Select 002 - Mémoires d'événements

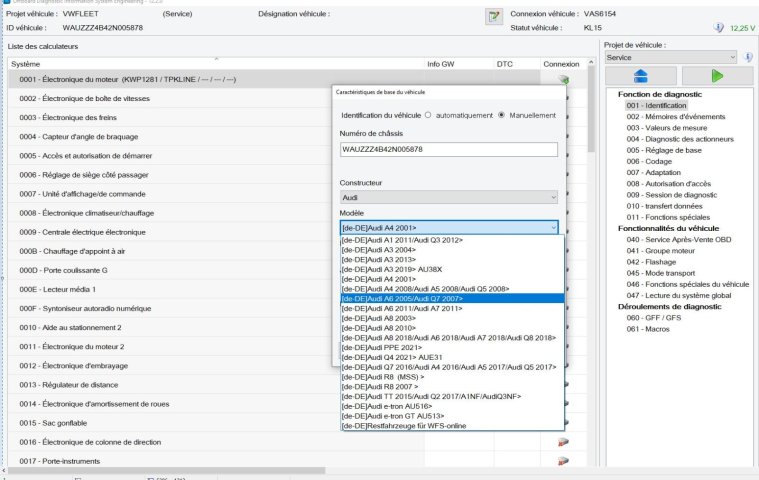pyautogui.click(x=676, y=117)
